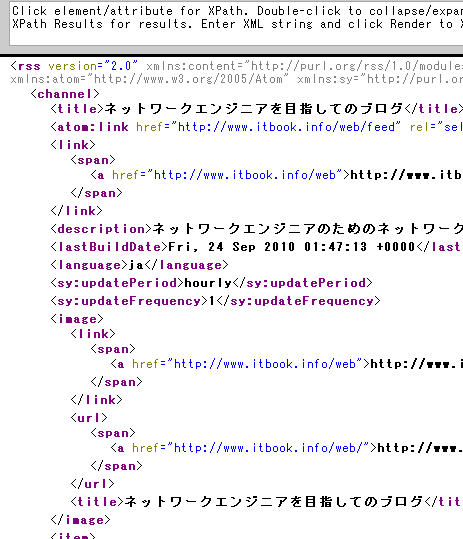Click the closing link tag under channel

(x=76, y=211)
